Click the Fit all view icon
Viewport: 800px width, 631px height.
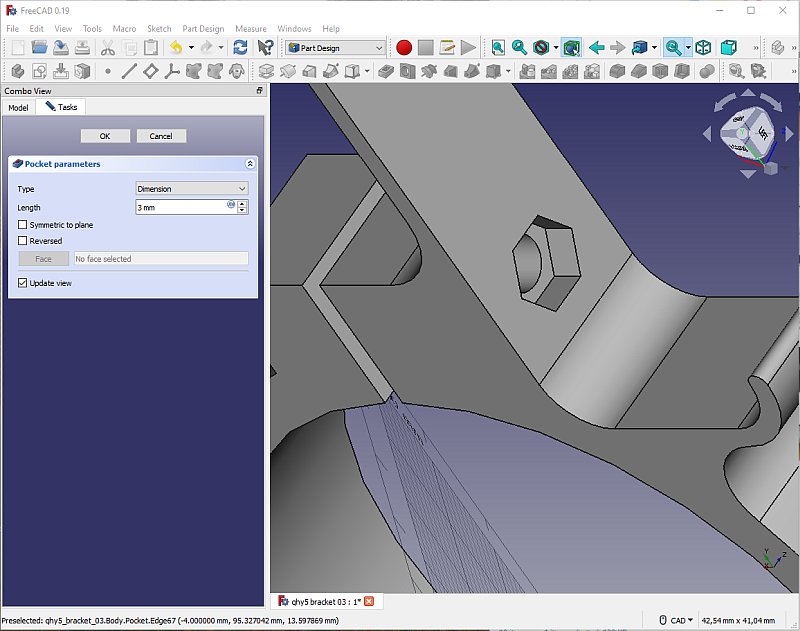point(498,48)
